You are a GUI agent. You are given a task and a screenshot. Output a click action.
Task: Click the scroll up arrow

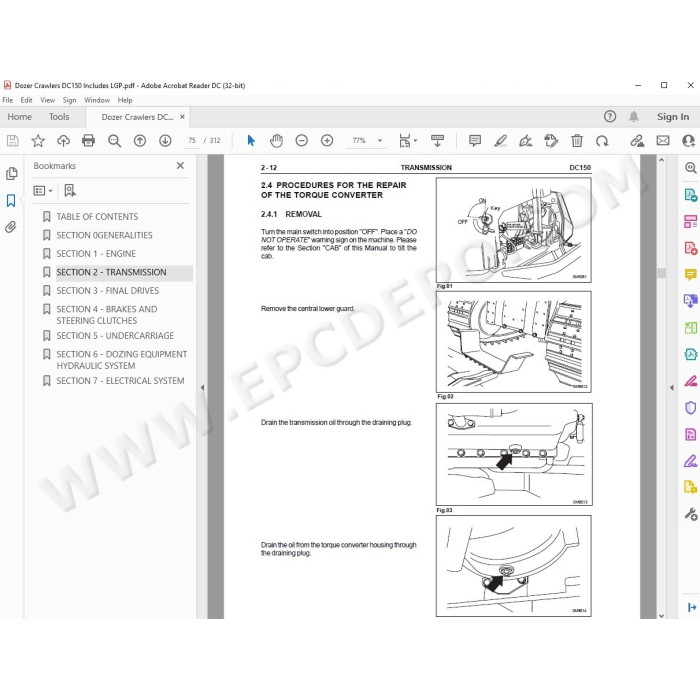[x=662, y=160]
